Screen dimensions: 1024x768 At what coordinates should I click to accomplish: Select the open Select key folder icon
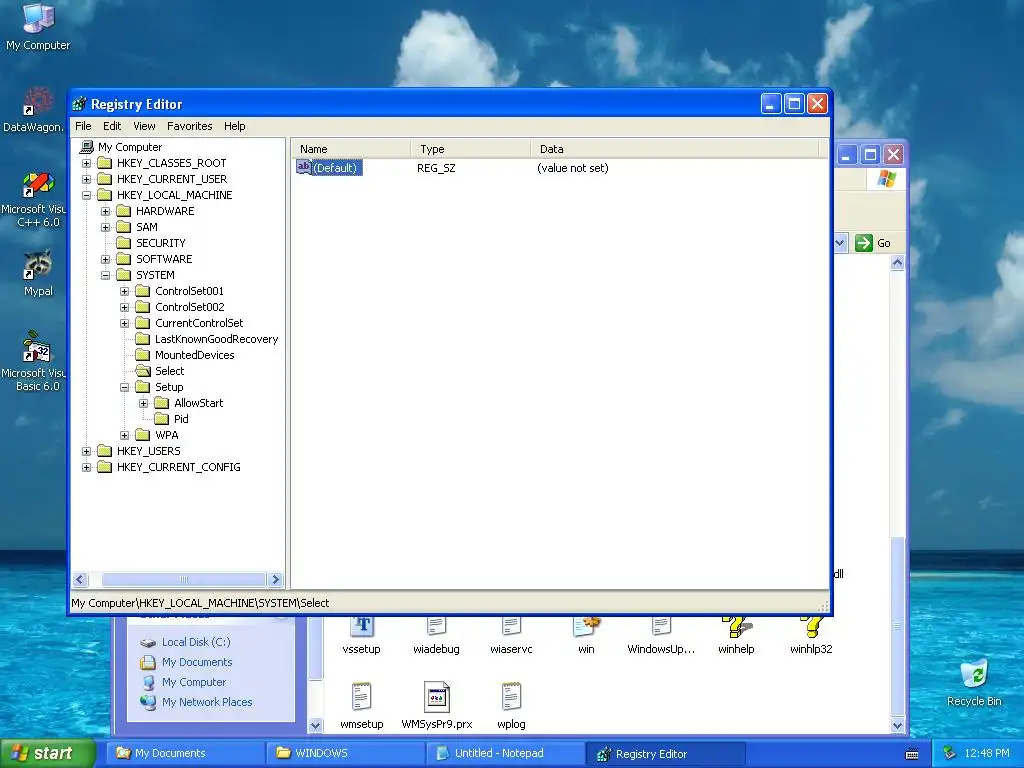tap(142, 371)
